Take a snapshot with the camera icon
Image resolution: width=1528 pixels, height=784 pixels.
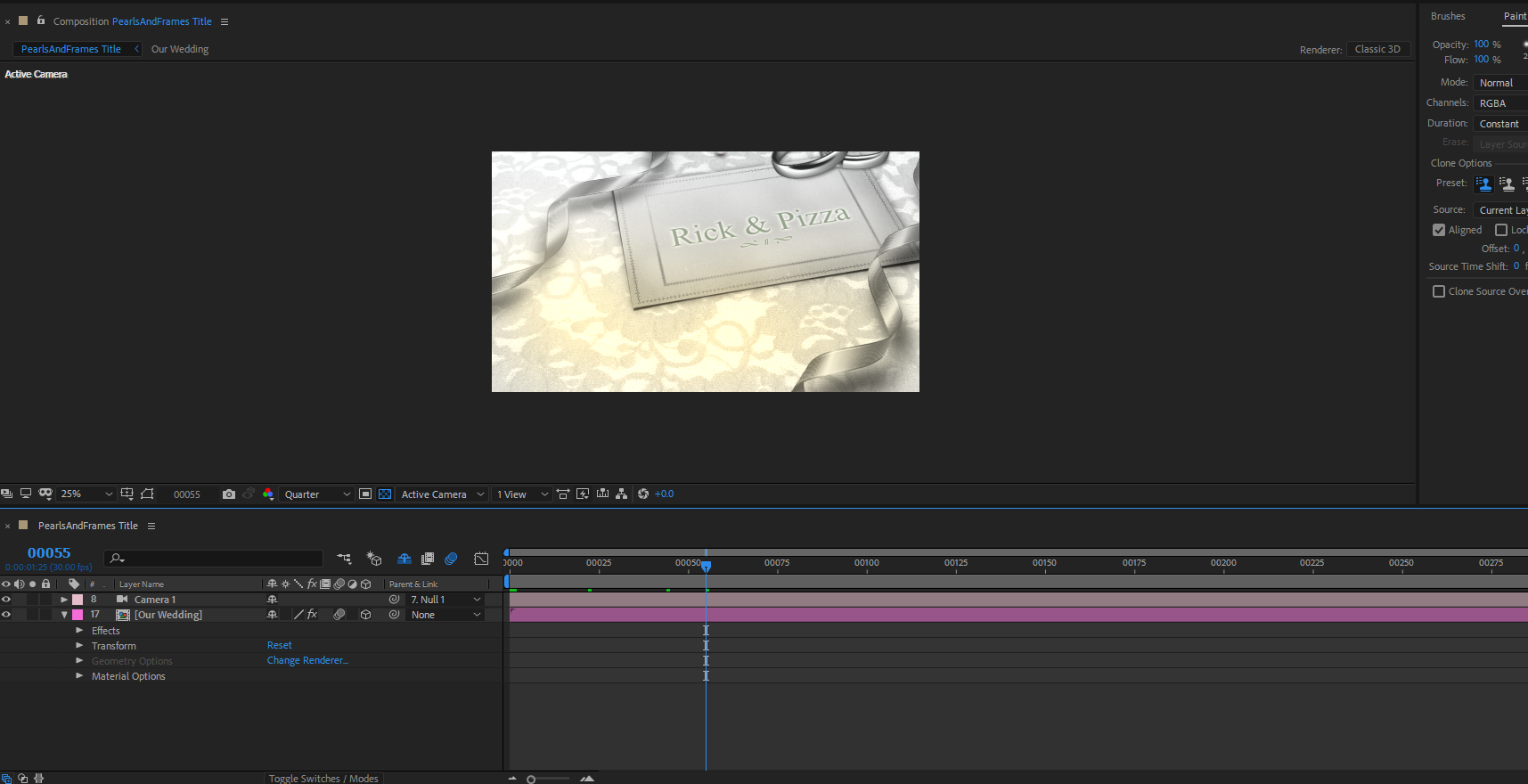[229, 494]
